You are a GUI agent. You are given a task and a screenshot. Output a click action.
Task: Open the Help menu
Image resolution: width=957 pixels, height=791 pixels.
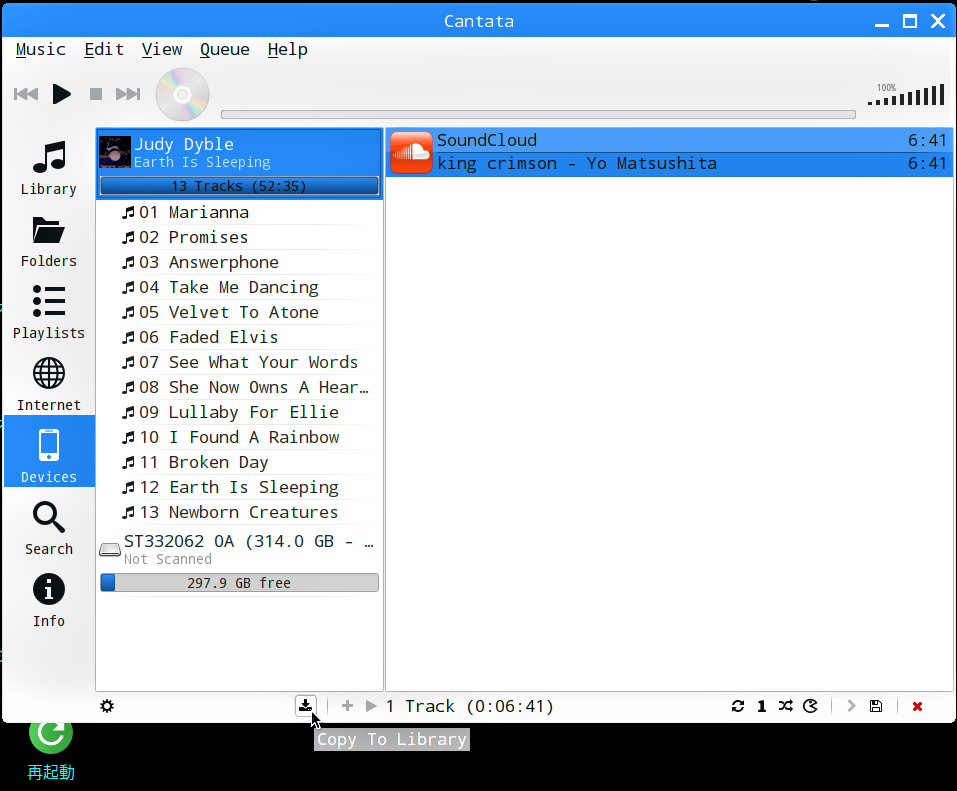pyautogui.click(x=287, y=49)
